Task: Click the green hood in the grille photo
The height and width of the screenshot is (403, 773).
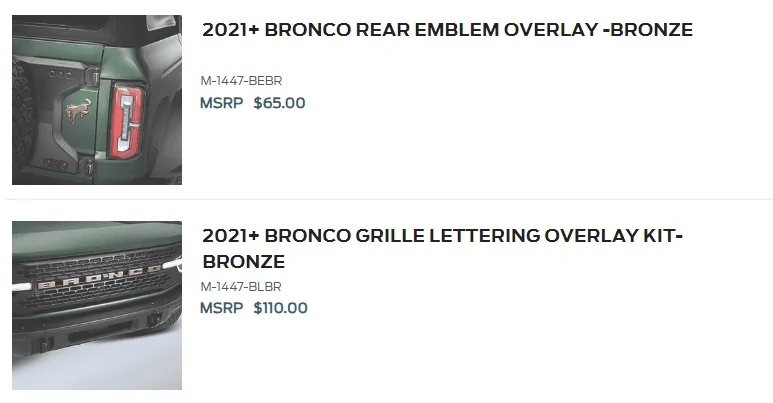Action: click(97, 237)
